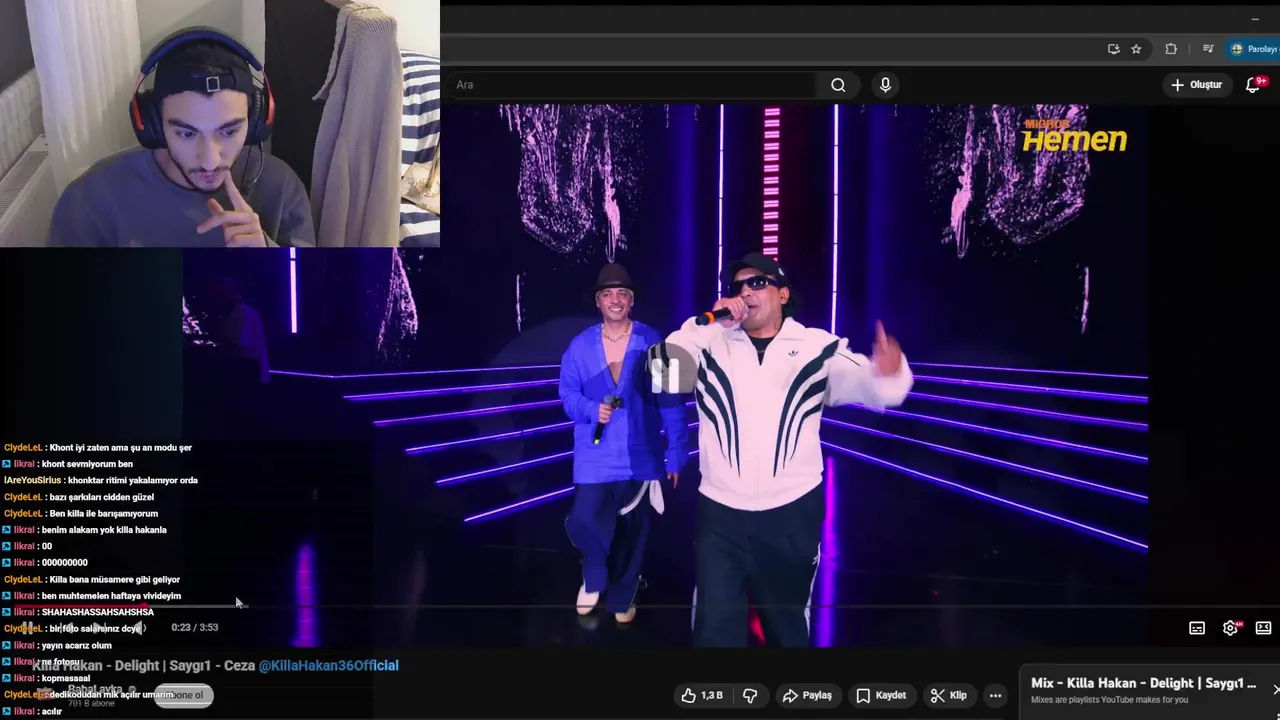Screen dimensions: 1280x720
Task: Click IAreYouSirius chat username
Action: 32,481
